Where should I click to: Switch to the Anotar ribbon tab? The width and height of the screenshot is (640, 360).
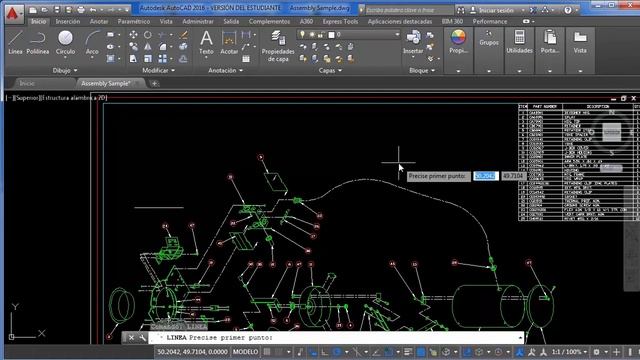pos(99,21)
